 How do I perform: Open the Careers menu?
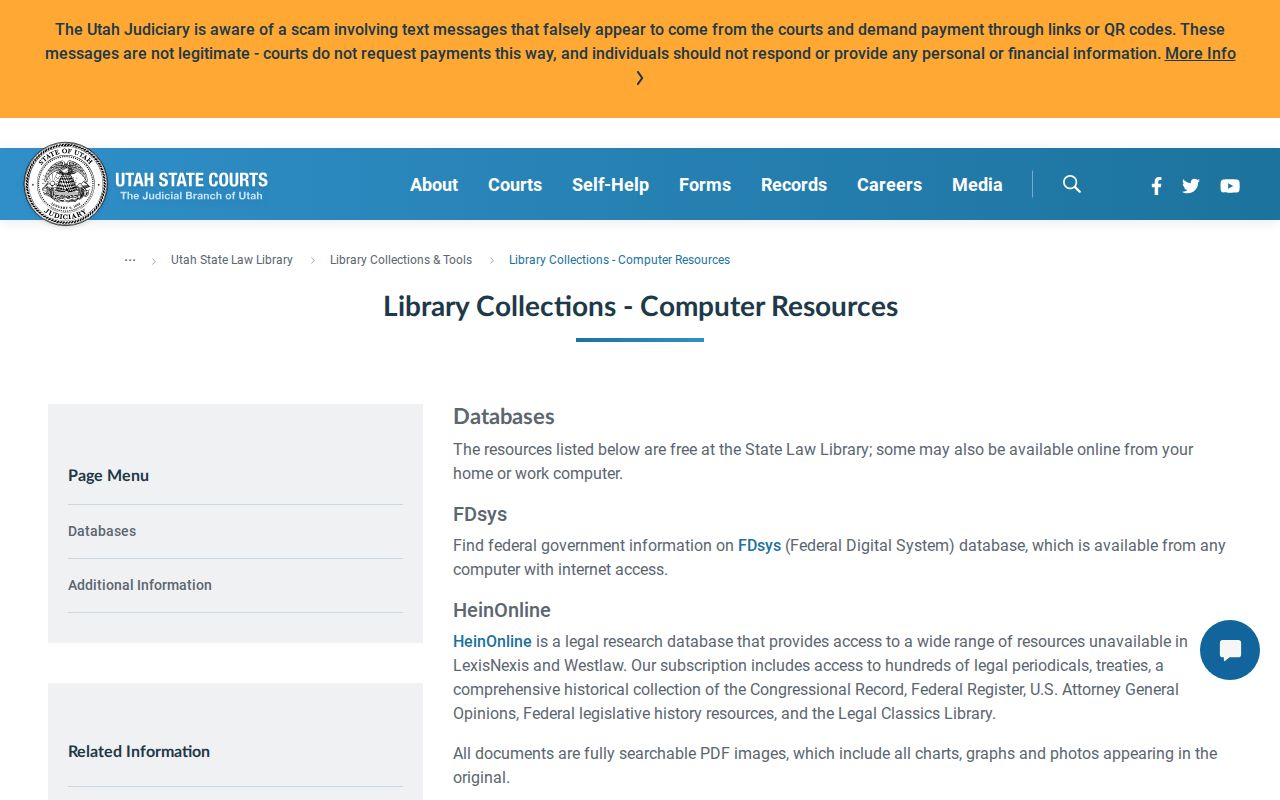(x=889, y=185)
